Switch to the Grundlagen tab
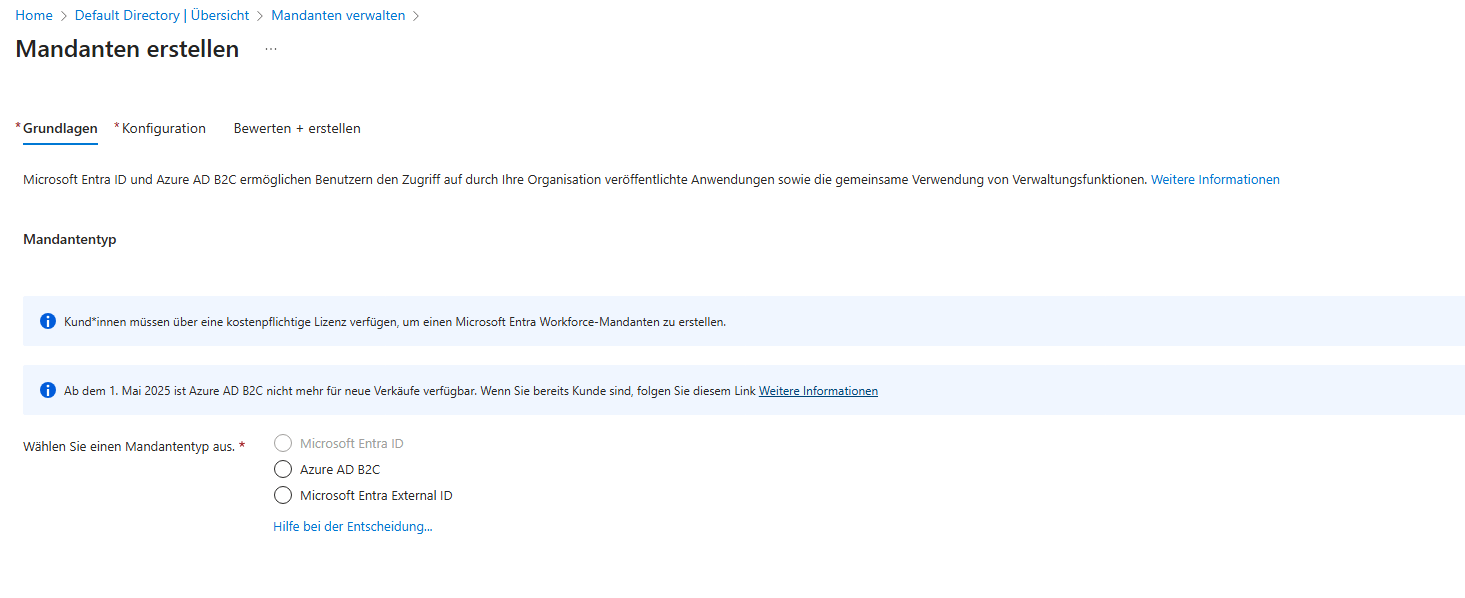The width and height of the screenshot is (1465, 598). click(60, 128)
